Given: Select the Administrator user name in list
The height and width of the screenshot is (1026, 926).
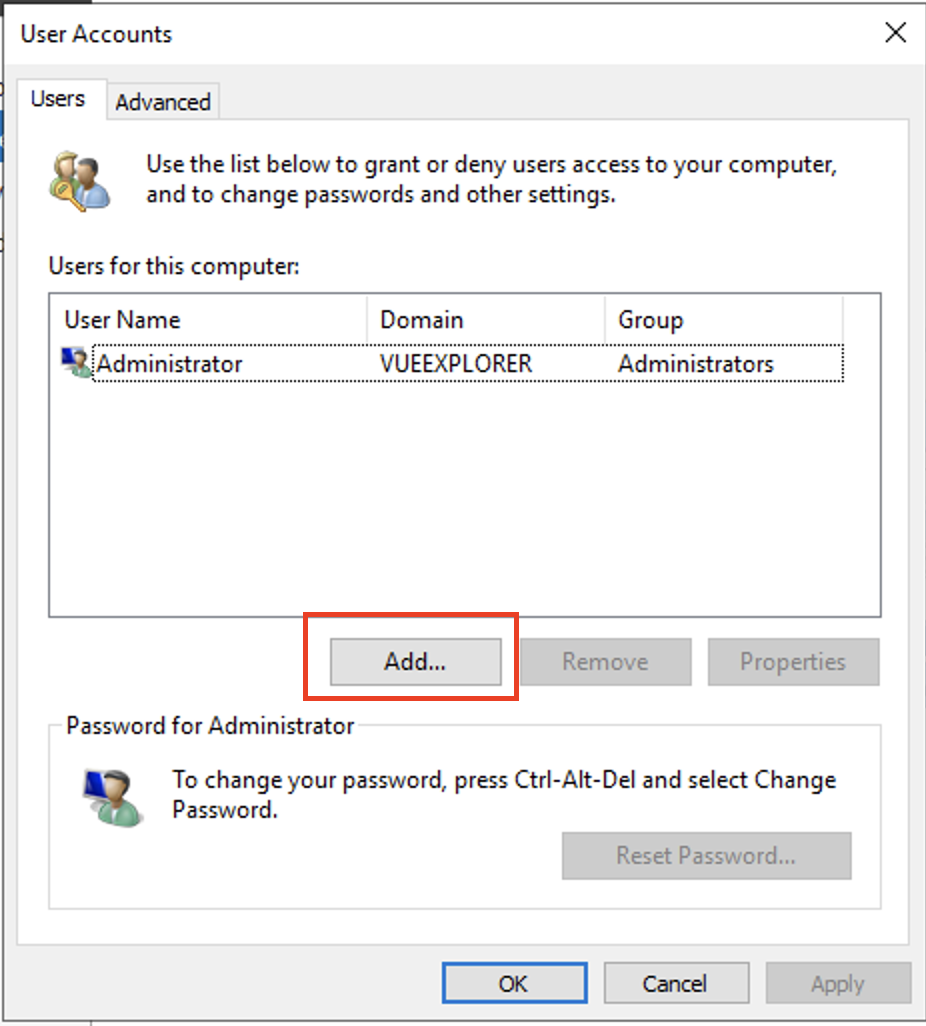Looking at the screenshot, I should [x=169, y=364].
